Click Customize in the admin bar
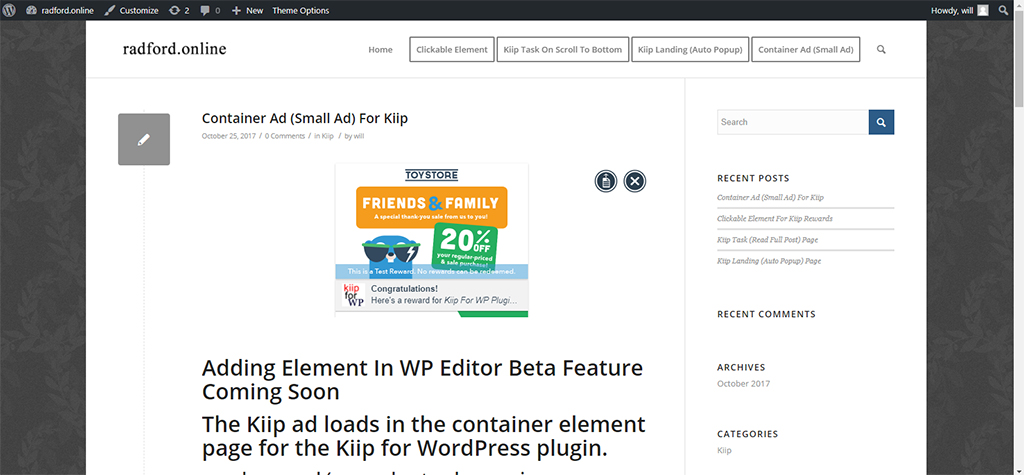Screen dimensions: 1024x475 click(x=131, y=10)
